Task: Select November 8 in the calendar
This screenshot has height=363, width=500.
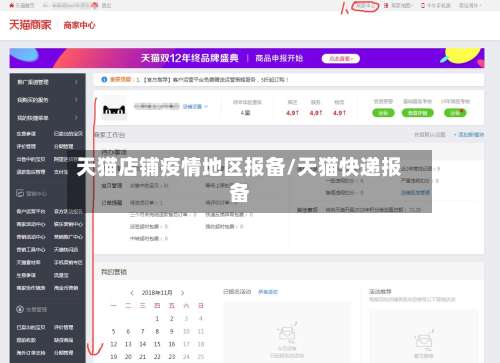Action: pyautogui.click(x=157, y=331)
